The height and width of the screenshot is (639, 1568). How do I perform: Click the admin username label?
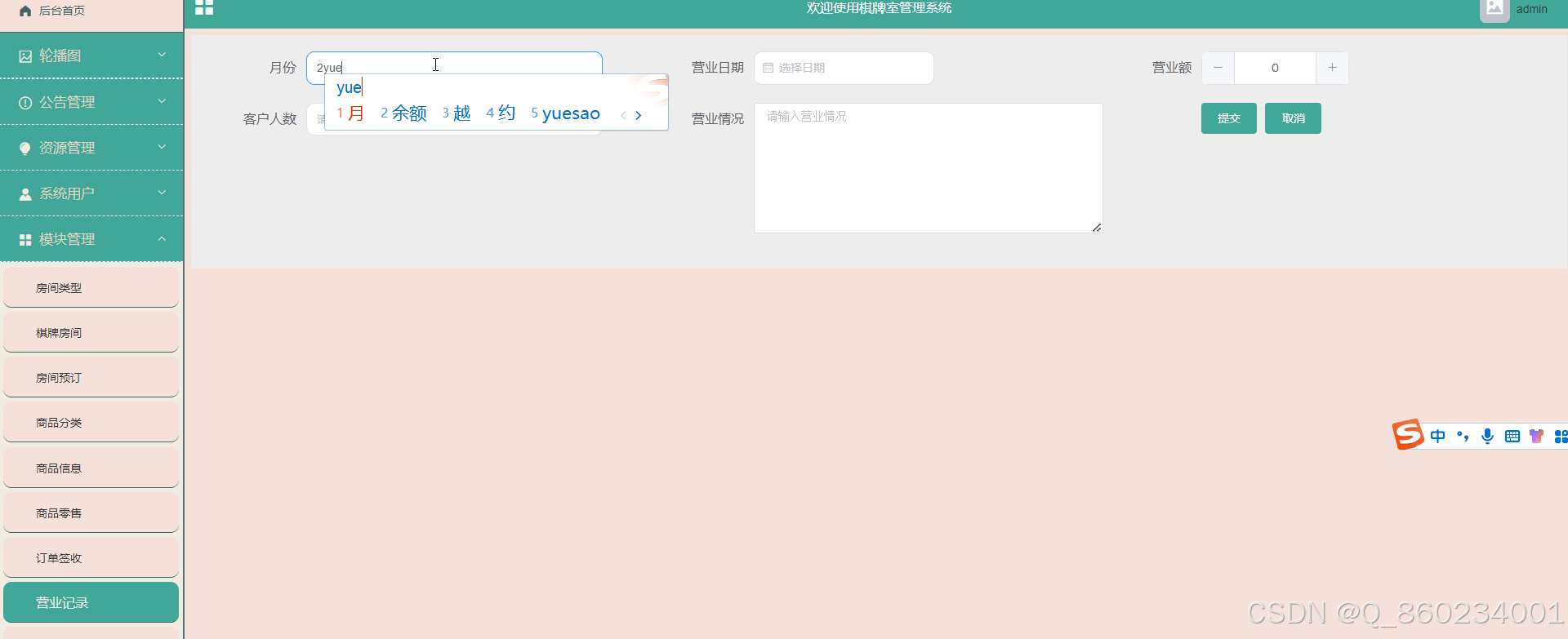[1531, 9]
